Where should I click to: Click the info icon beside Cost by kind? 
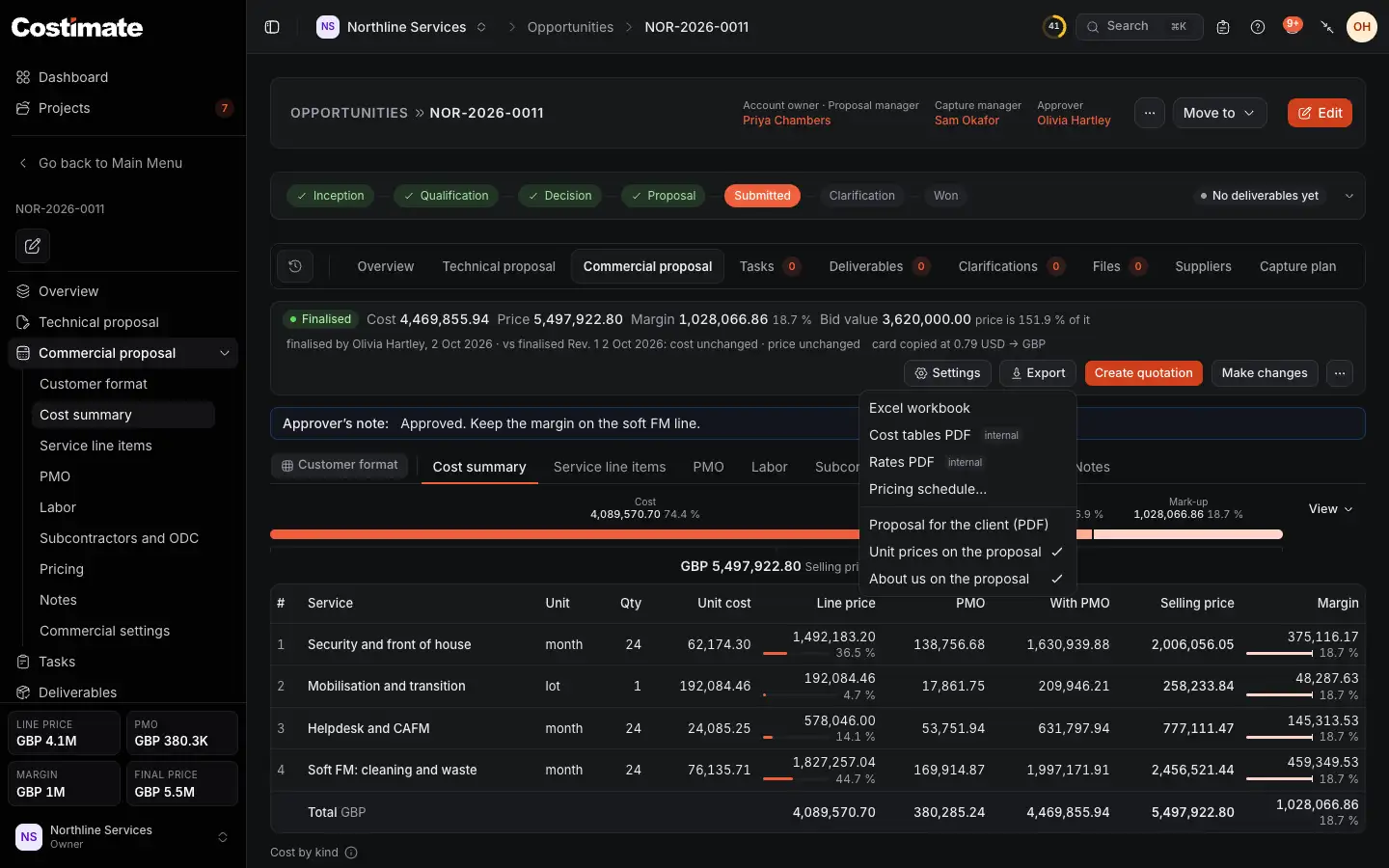coord(351,853)
